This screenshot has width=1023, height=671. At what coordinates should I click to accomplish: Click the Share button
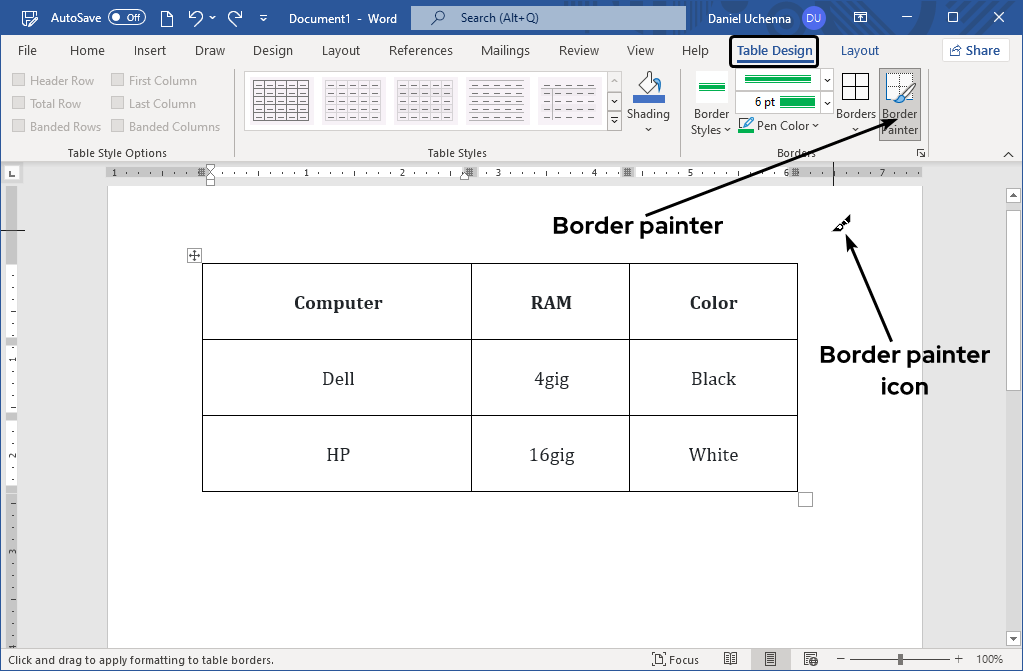[x=974, y=49]
